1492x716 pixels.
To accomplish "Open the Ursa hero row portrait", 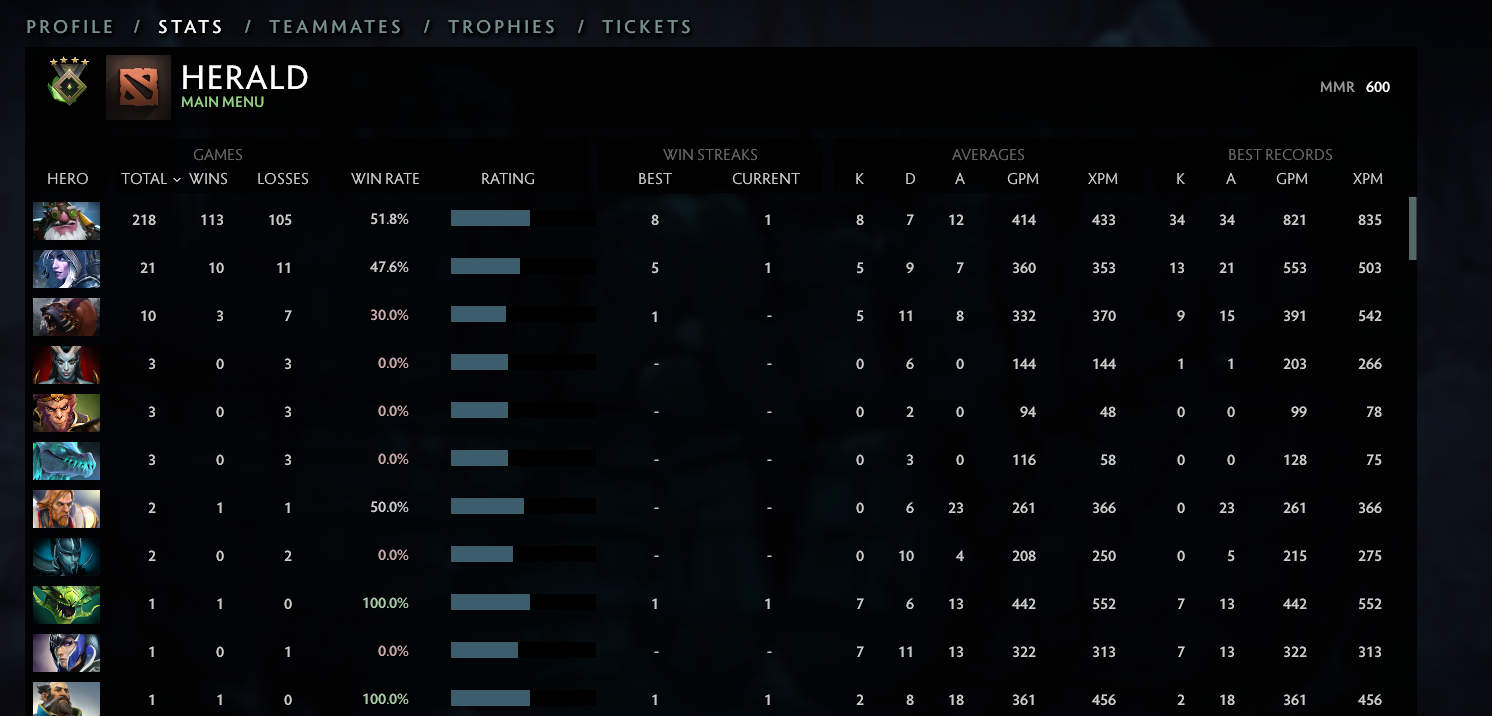I will 66,316.
